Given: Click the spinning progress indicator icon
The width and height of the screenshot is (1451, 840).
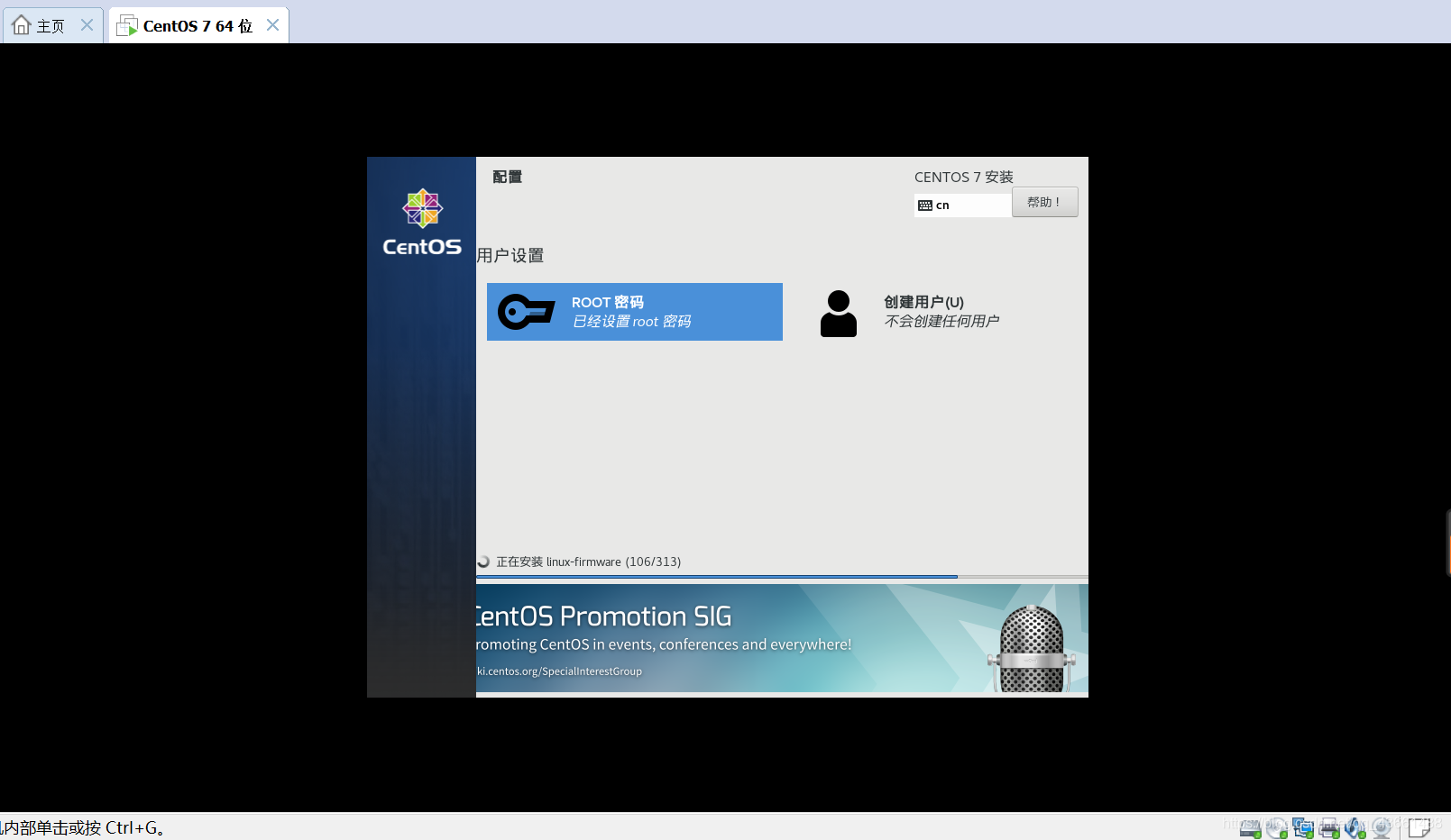Looking at the screenshot, I should tap(483, 562).
